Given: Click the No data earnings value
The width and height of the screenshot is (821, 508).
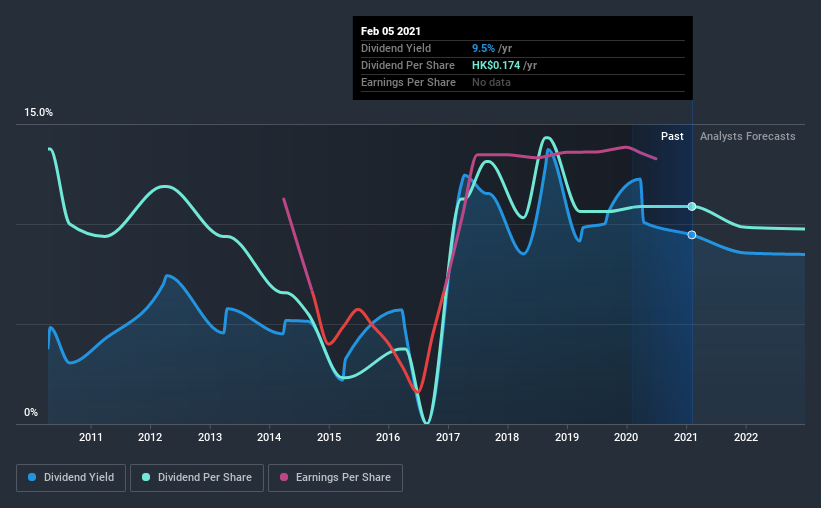Looking at the screenshot, I should coord(491,82).
